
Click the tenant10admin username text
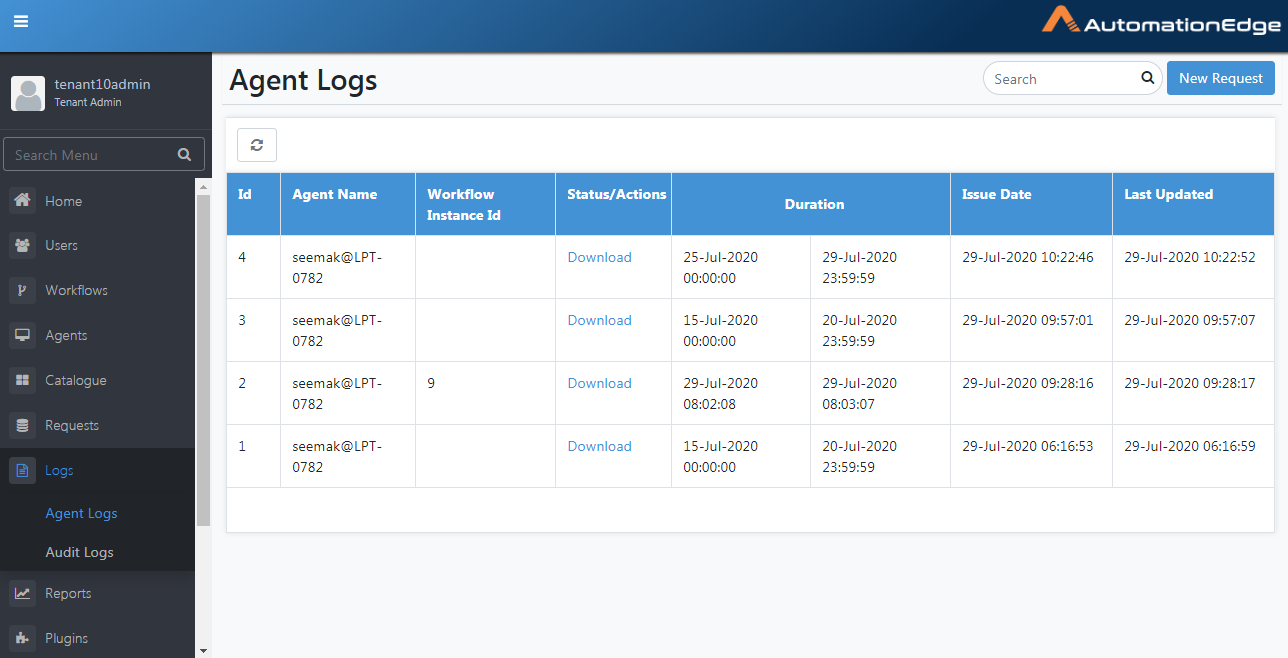coord(102,84)
